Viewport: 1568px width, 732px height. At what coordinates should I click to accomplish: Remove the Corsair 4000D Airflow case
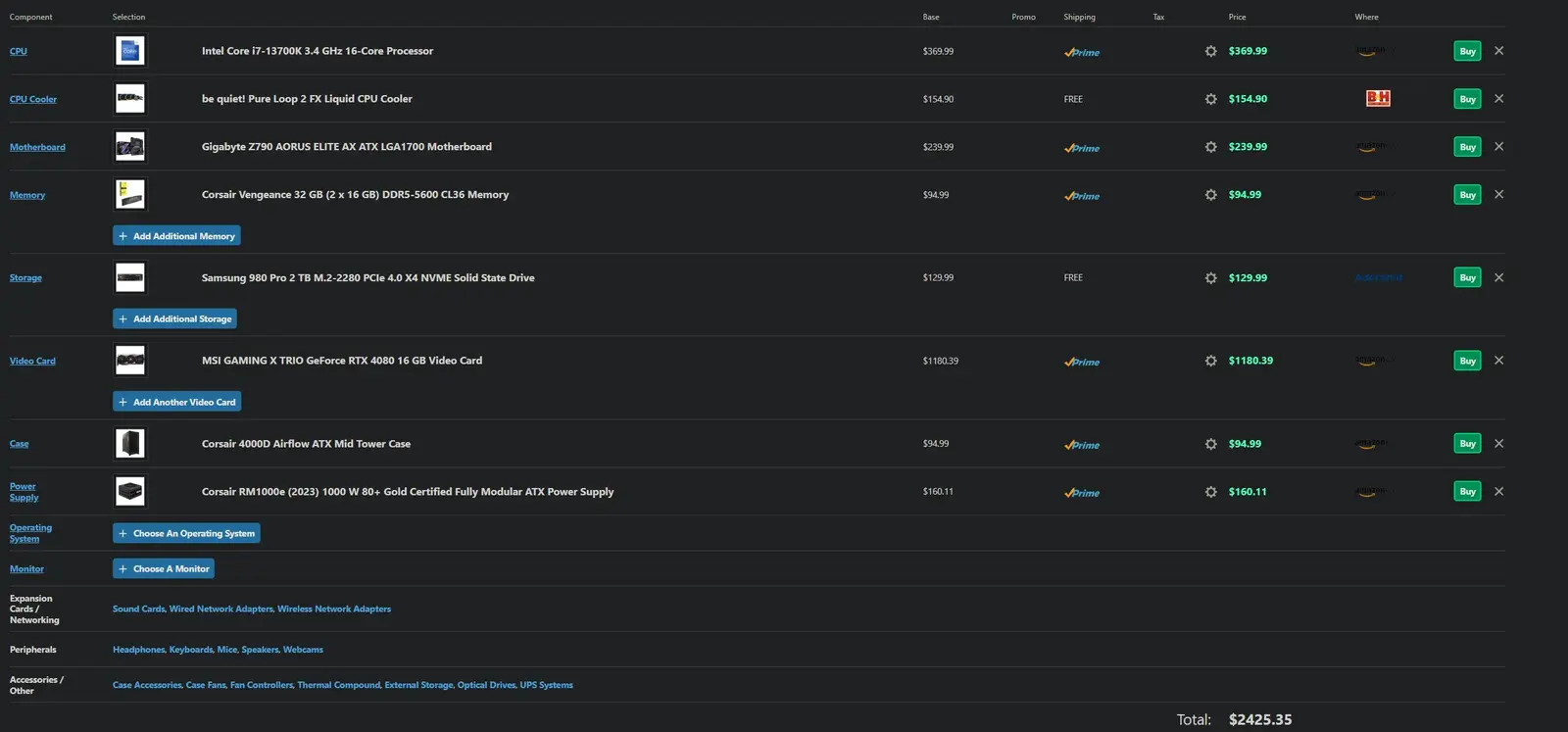click(1498, 444)
